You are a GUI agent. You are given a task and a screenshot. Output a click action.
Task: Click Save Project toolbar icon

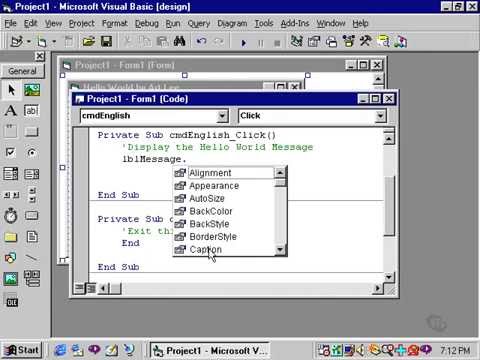[x=106, y=42]
